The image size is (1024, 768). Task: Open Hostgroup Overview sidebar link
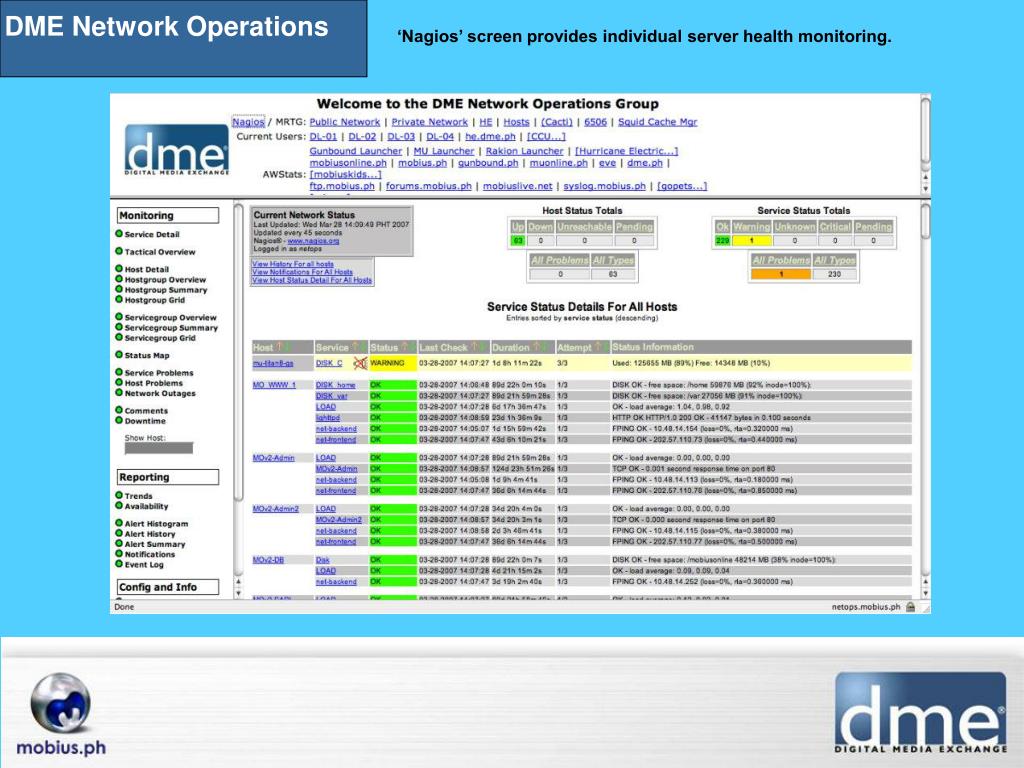coord(165,280)
